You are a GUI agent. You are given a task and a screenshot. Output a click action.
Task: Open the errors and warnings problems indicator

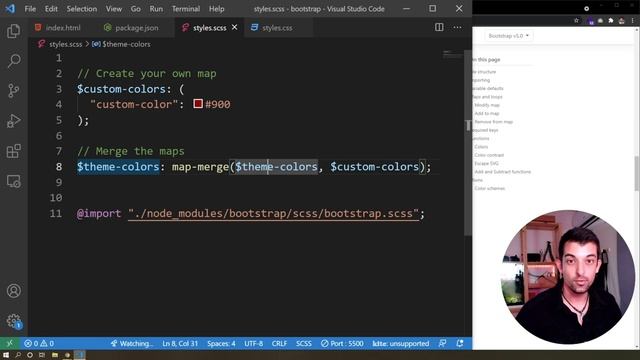tap(39, 344)
